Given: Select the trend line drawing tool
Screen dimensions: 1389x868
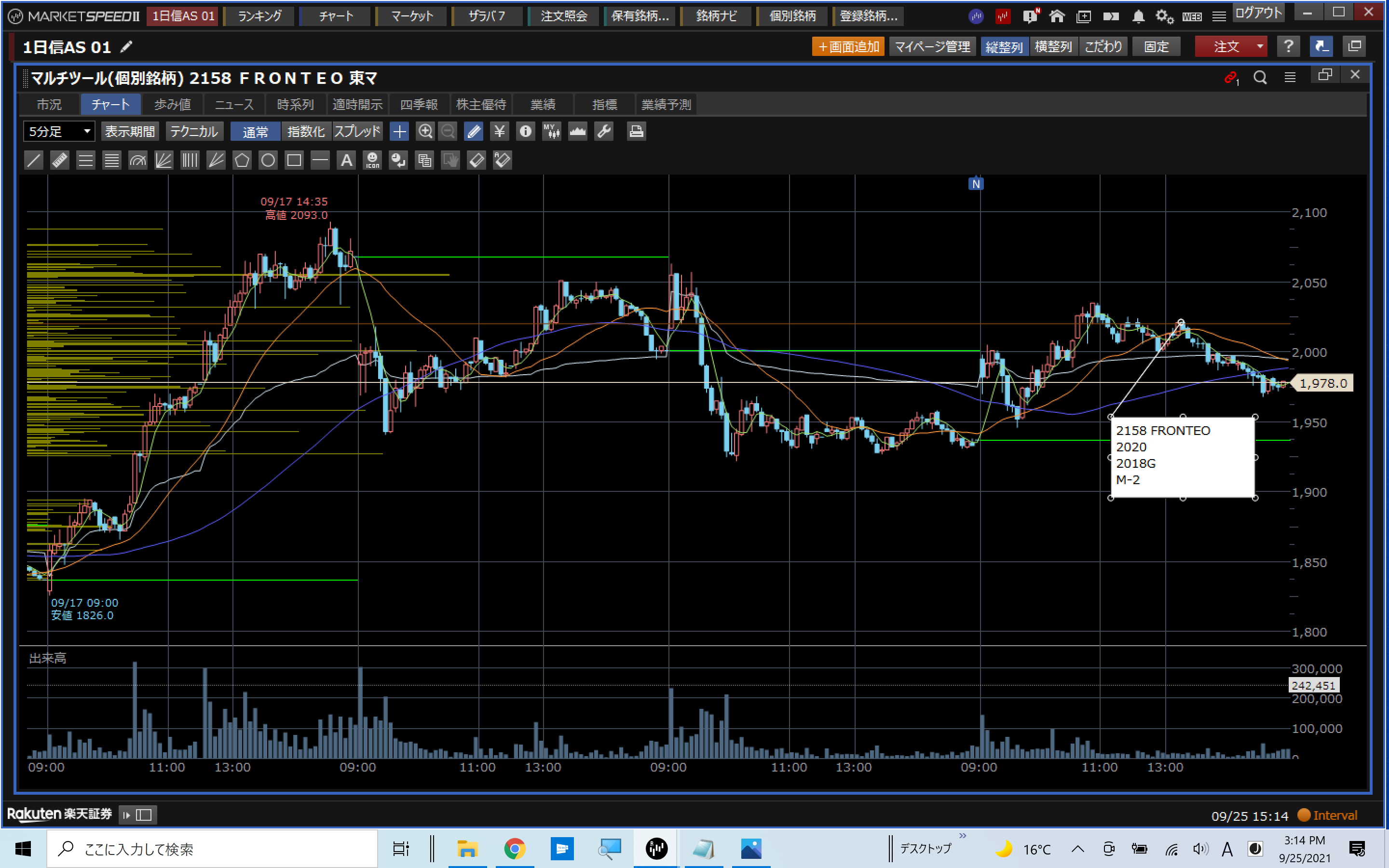Looking at the screenshot, I should [34, 160].
